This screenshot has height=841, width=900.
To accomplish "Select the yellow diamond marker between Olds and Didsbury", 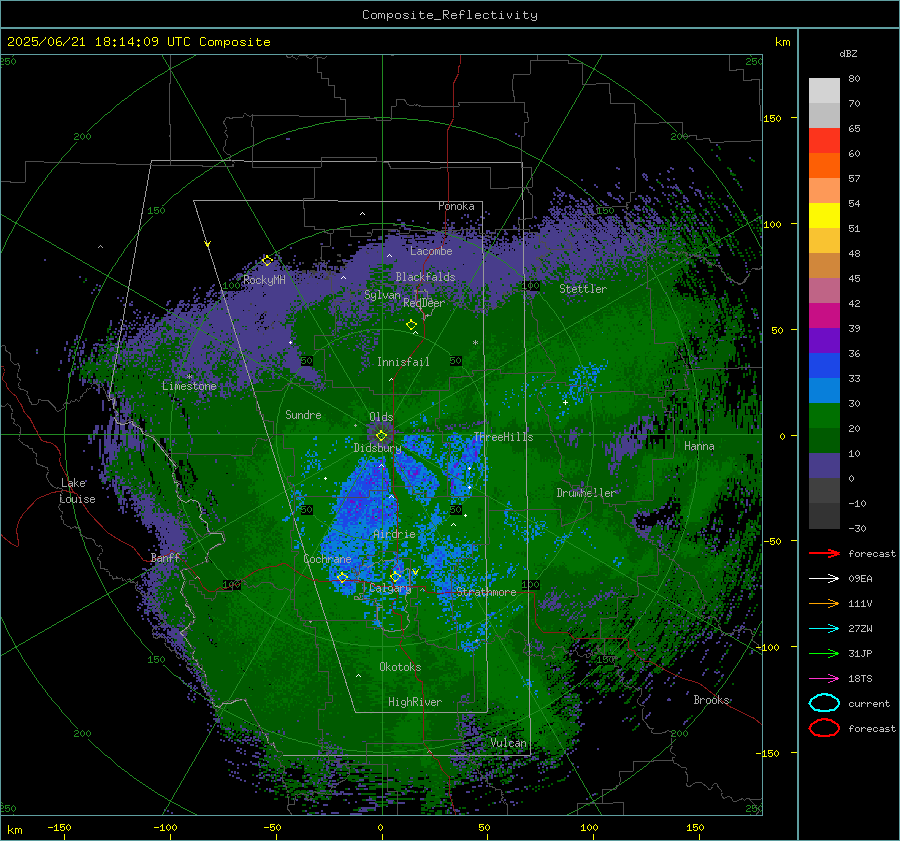I will [381, 436].
